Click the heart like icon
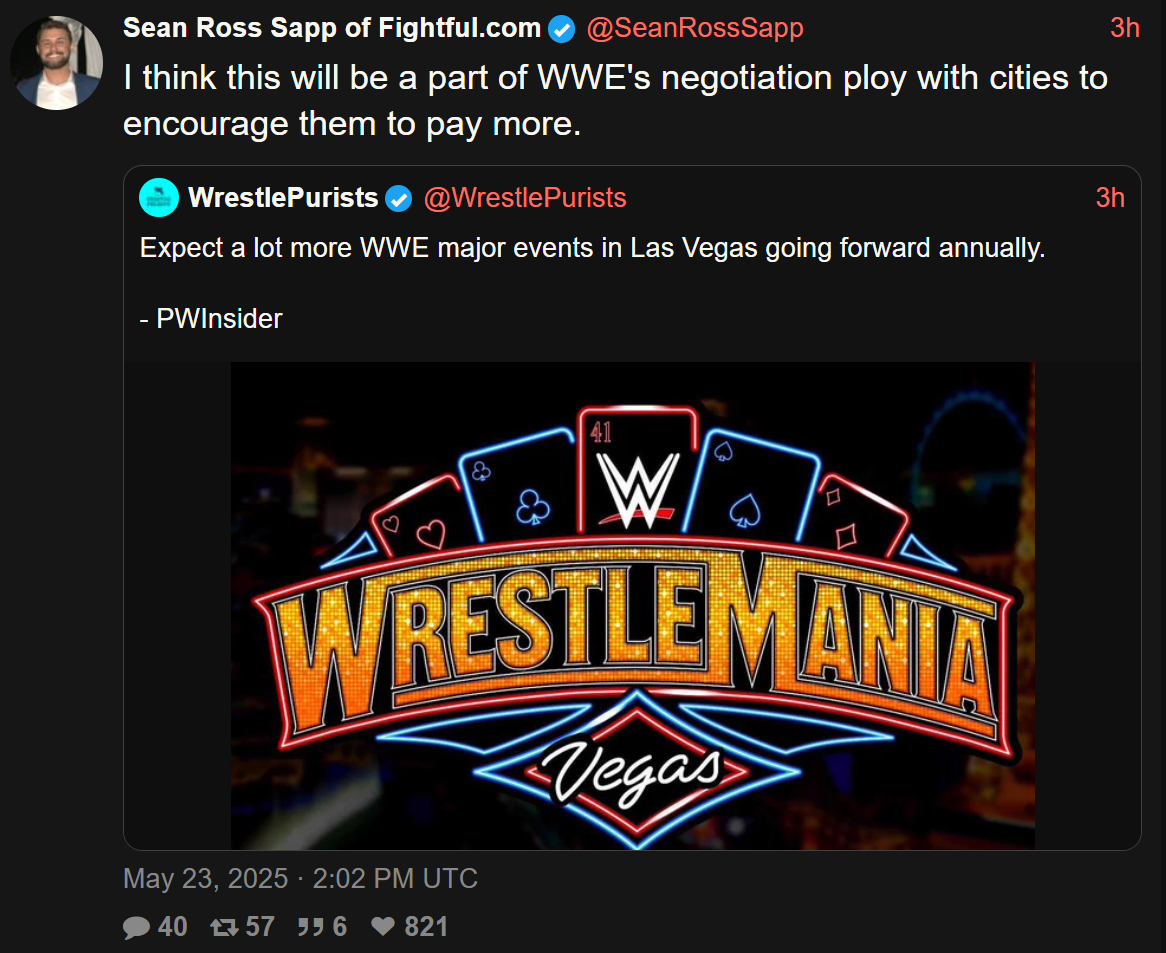 pos(383,926)
